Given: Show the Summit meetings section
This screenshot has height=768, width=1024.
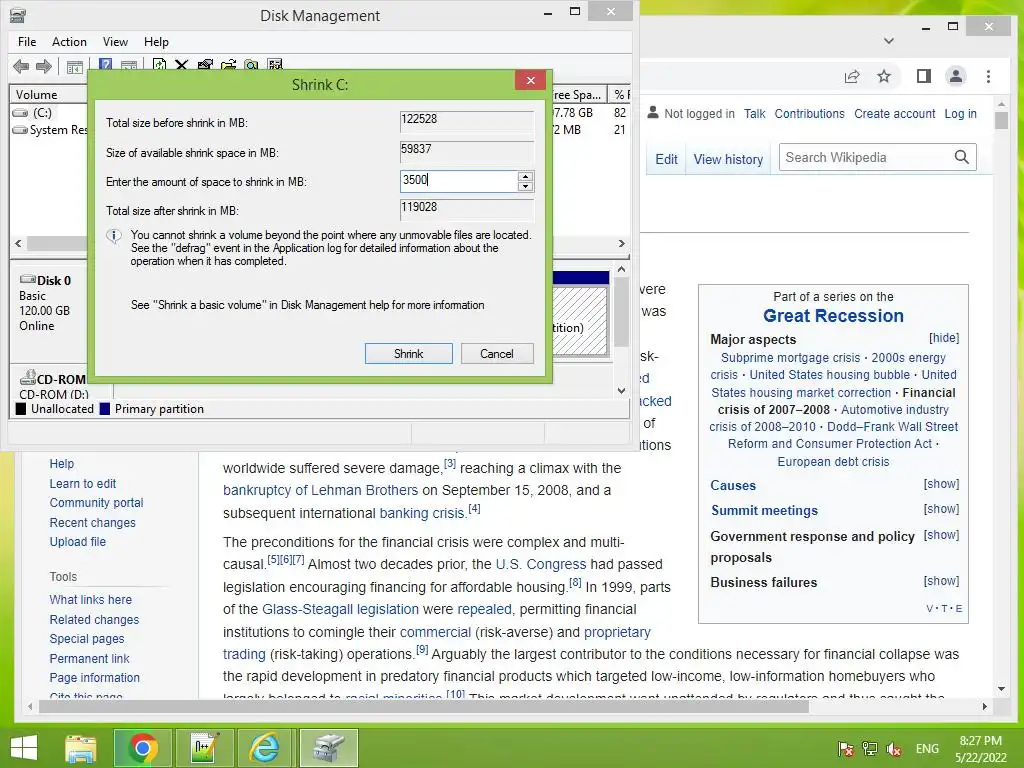Looking at the screenshot, I should (x=941, y=509).
